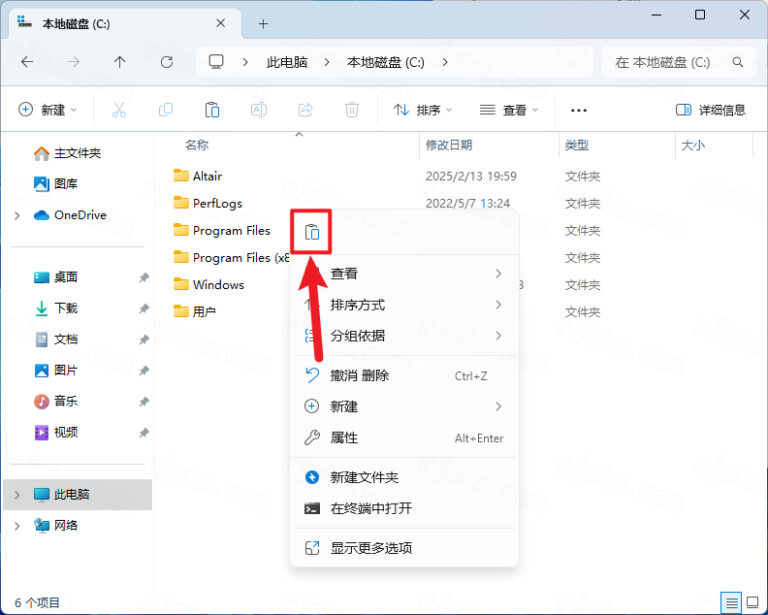Switch to details list view in status bar
768x615 pixels.
click(732, 602)
